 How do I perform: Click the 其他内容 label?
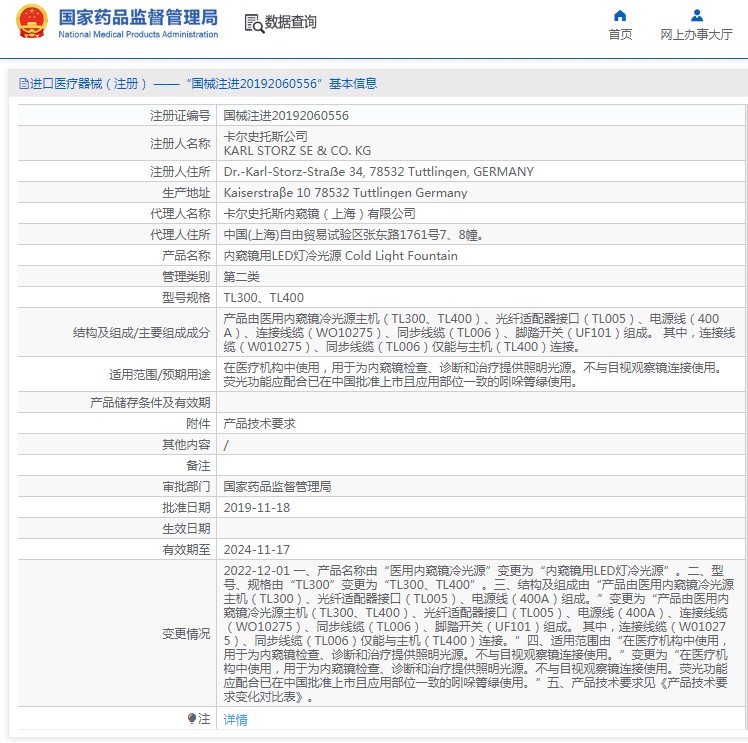(x=186, y=444)
